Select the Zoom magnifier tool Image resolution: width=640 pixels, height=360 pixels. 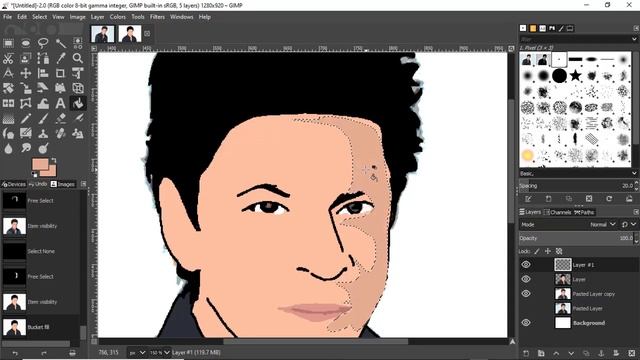tap(78, 58)
